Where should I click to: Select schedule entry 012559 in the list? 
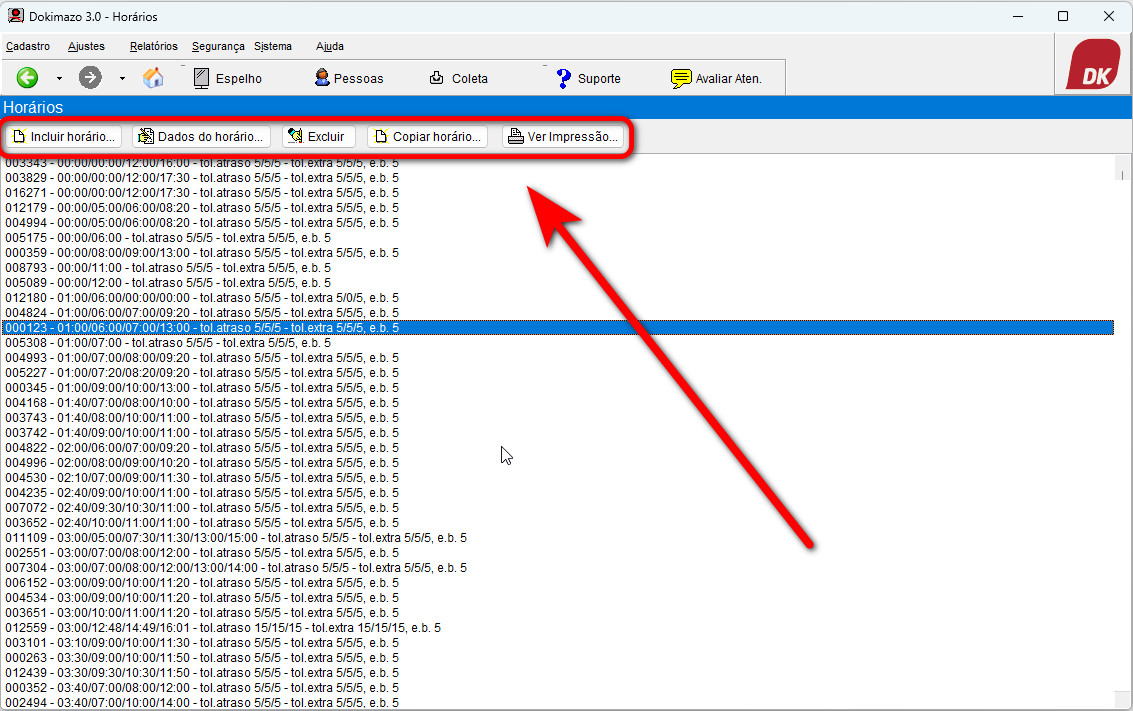(x=223, y=628)
